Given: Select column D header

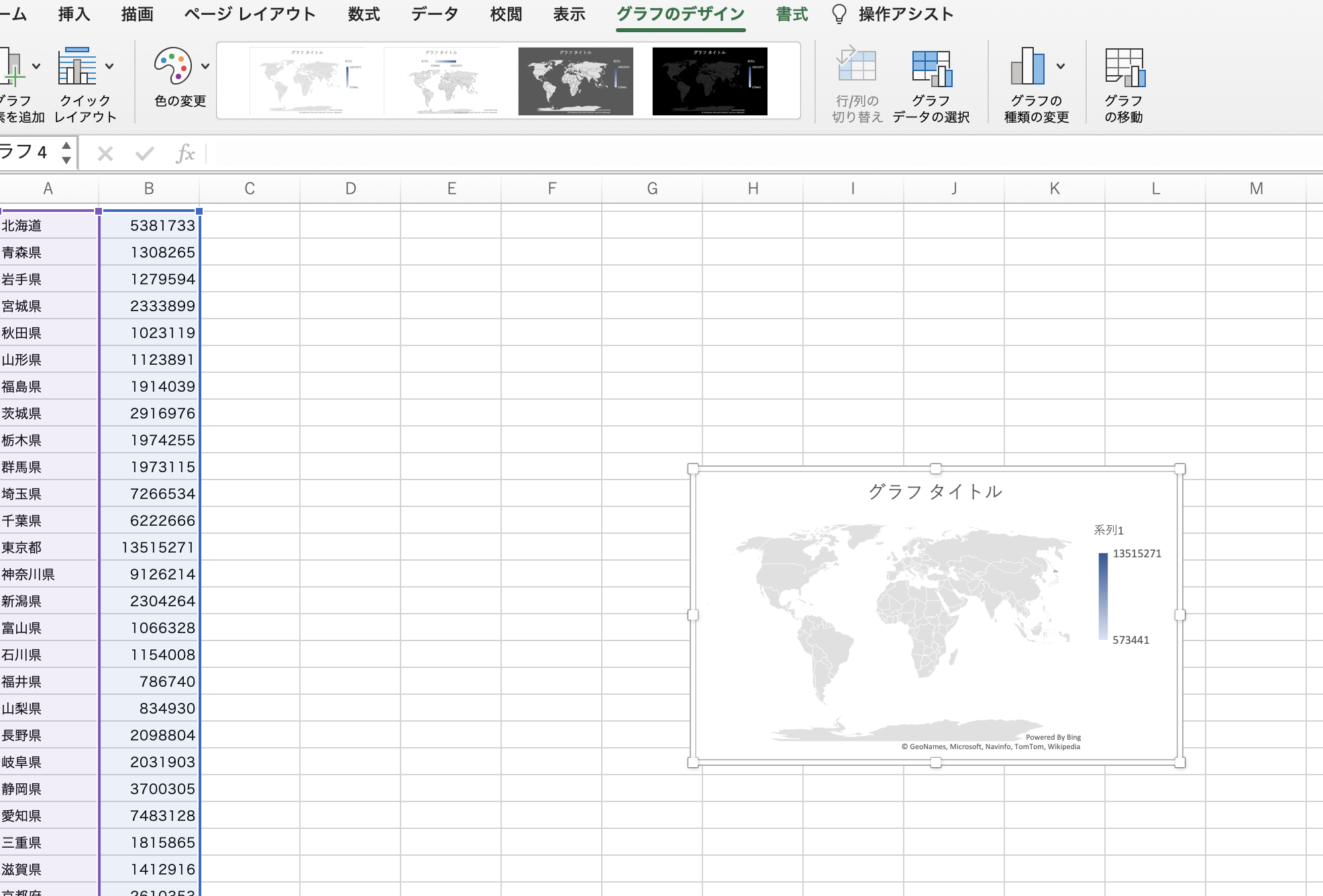Looking at the screenshot, I should pyautogui.click(x=350, y=188).
